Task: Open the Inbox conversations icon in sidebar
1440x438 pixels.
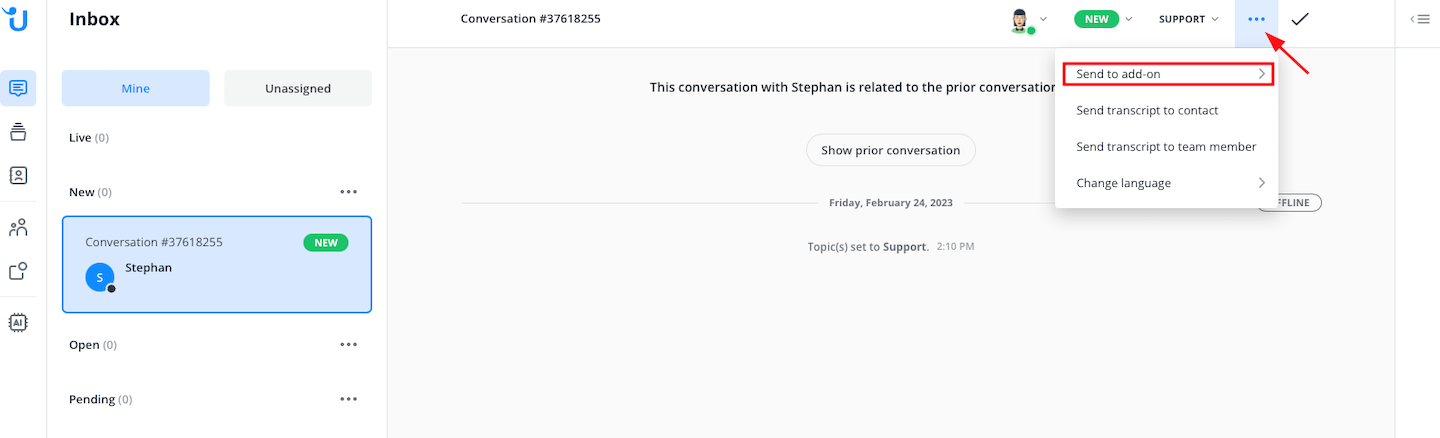Action: click(x=18, y=88)
